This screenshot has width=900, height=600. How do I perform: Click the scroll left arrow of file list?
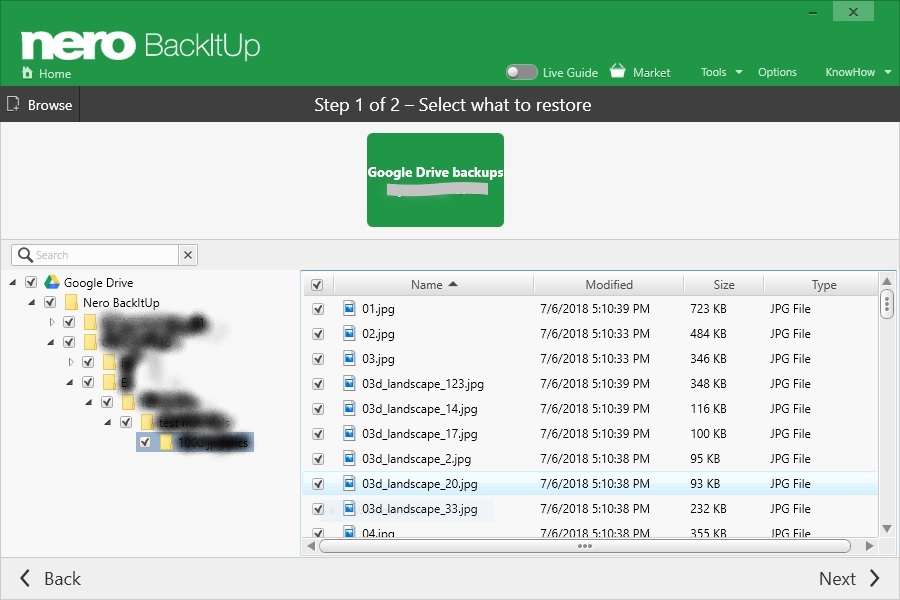[311, 546]
